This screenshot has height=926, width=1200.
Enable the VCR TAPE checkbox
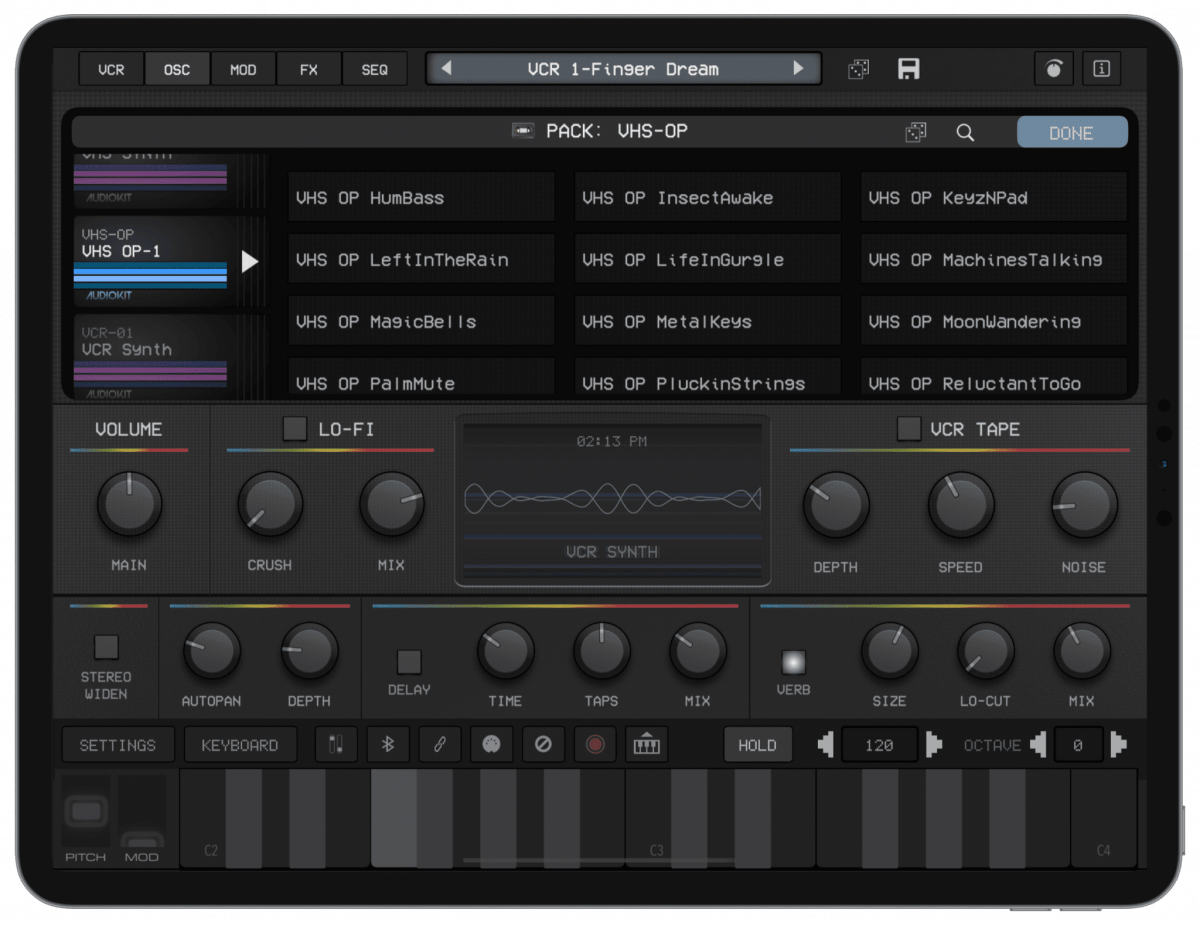tap(908, 429)
